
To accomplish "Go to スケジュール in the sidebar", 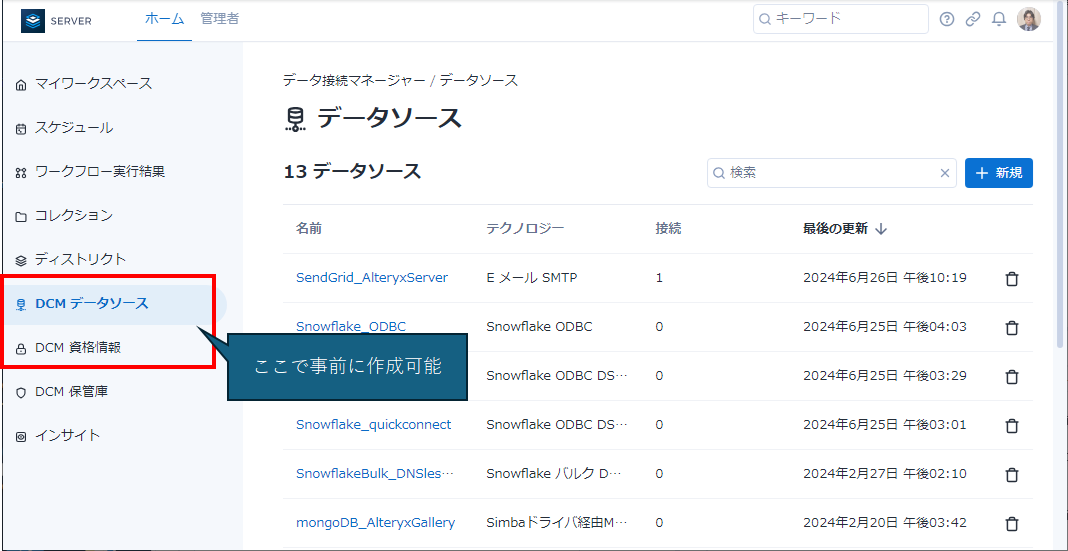I will coord(73,128).
